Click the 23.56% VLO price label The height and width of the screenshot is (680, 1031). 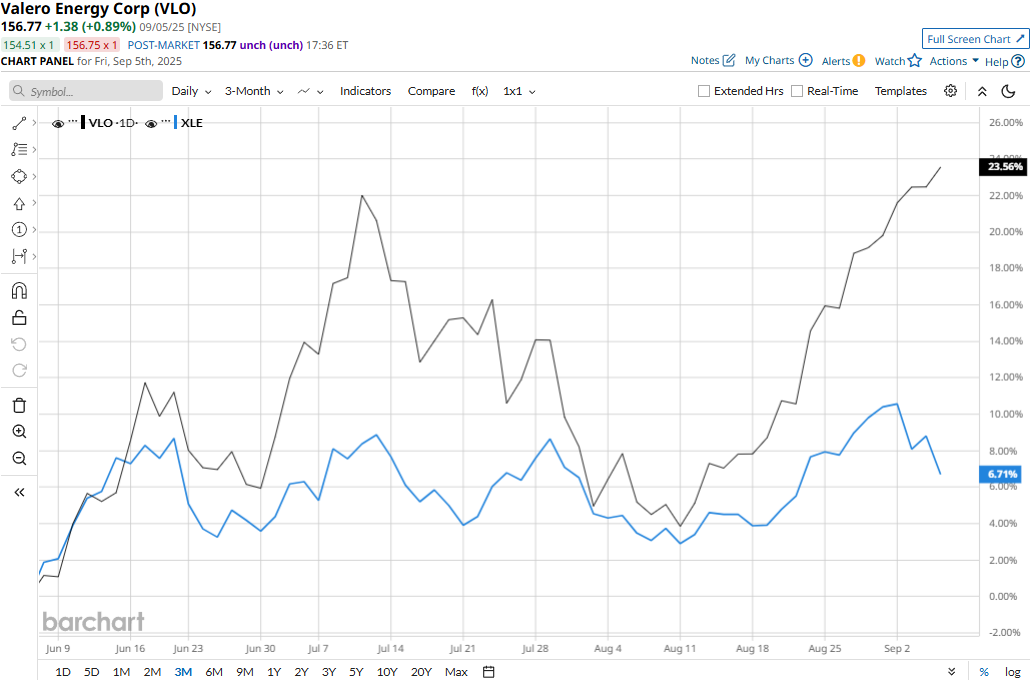(x=1005, y=166)
